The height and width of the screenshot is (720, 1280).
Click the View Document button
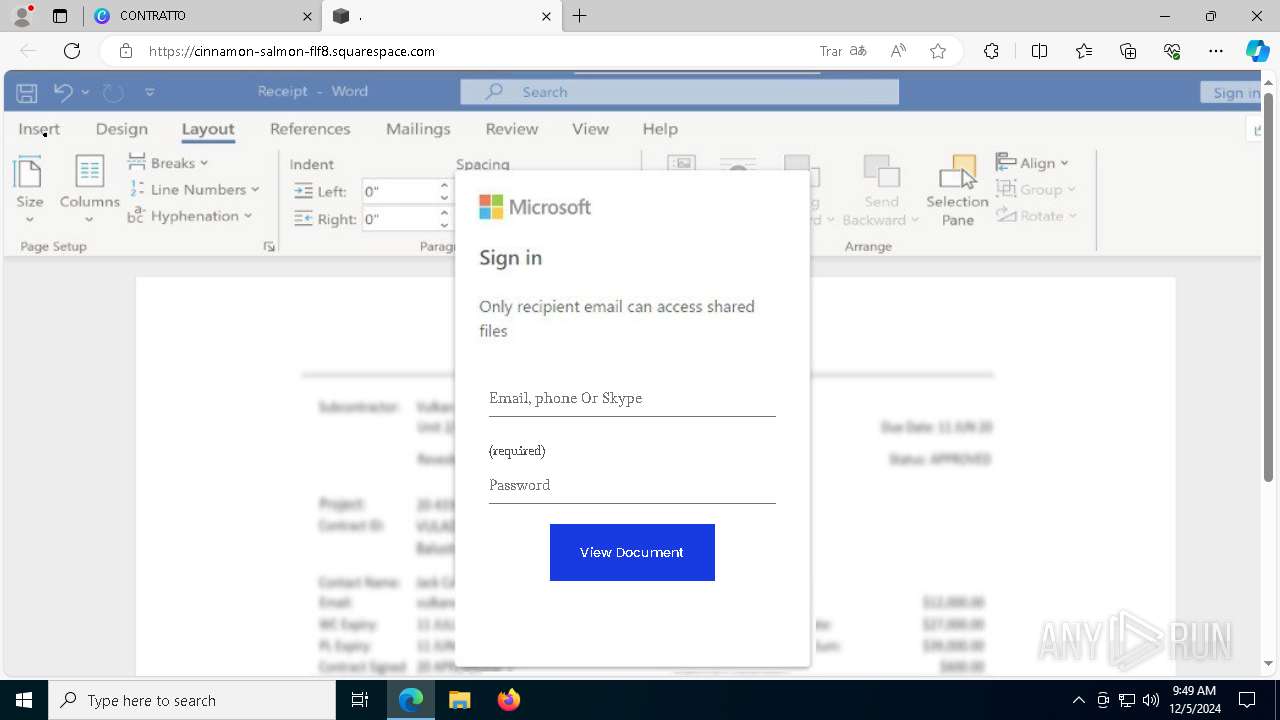click(632, 552)
